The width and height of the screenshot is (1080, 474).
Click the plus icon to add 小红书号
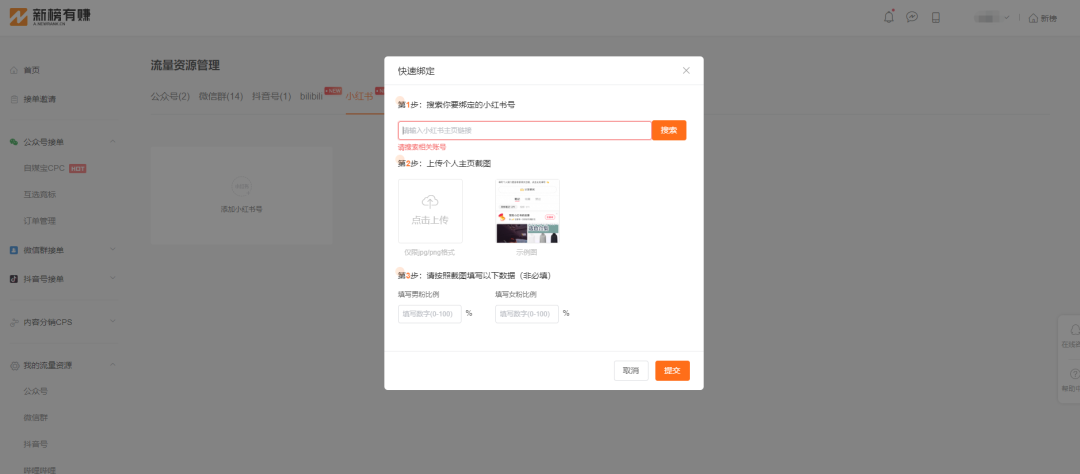[240, 187]
